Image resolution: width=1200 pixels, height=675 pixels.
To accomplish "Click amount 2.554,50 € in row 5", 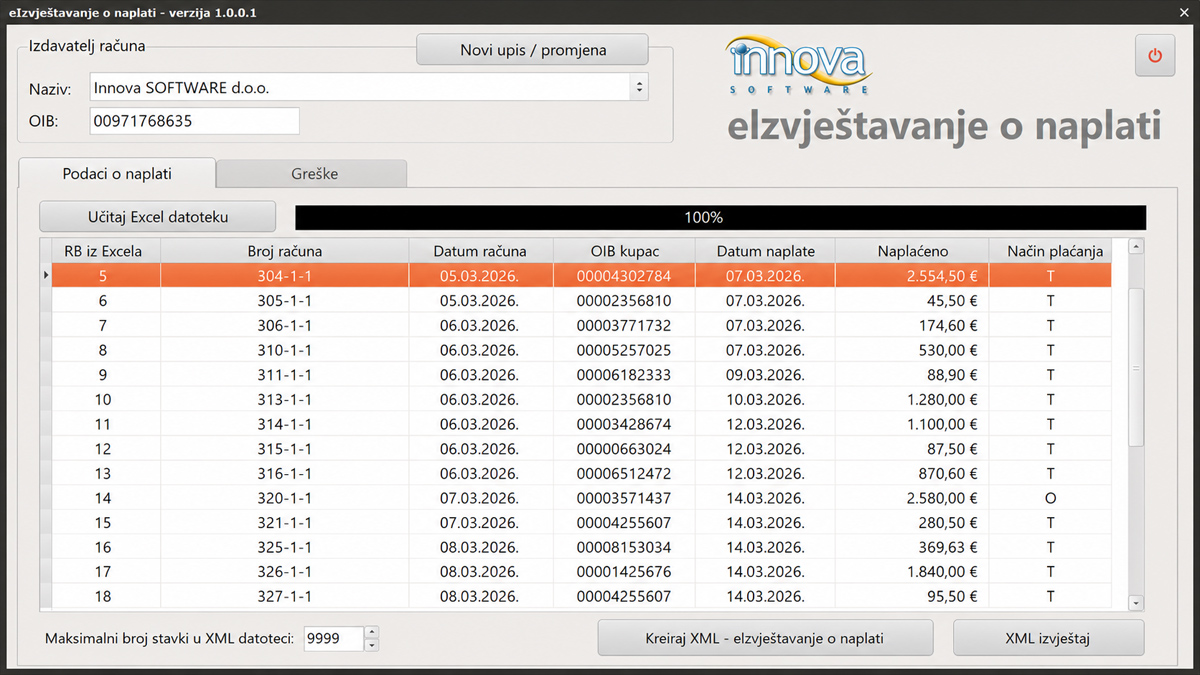I will pos(912,275).
